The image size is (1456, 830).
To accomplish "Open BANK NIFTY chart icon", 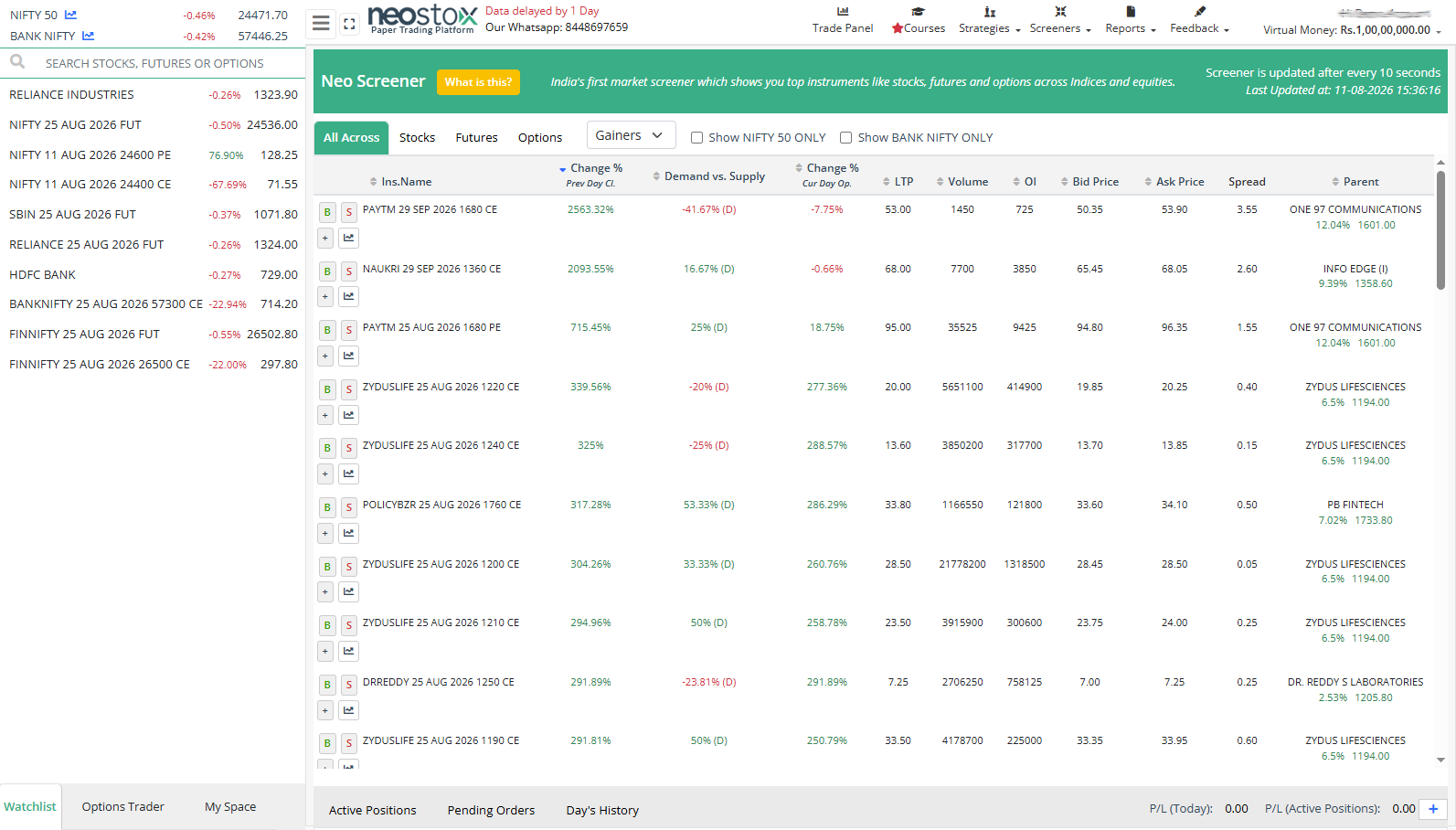I will point(89,36).
